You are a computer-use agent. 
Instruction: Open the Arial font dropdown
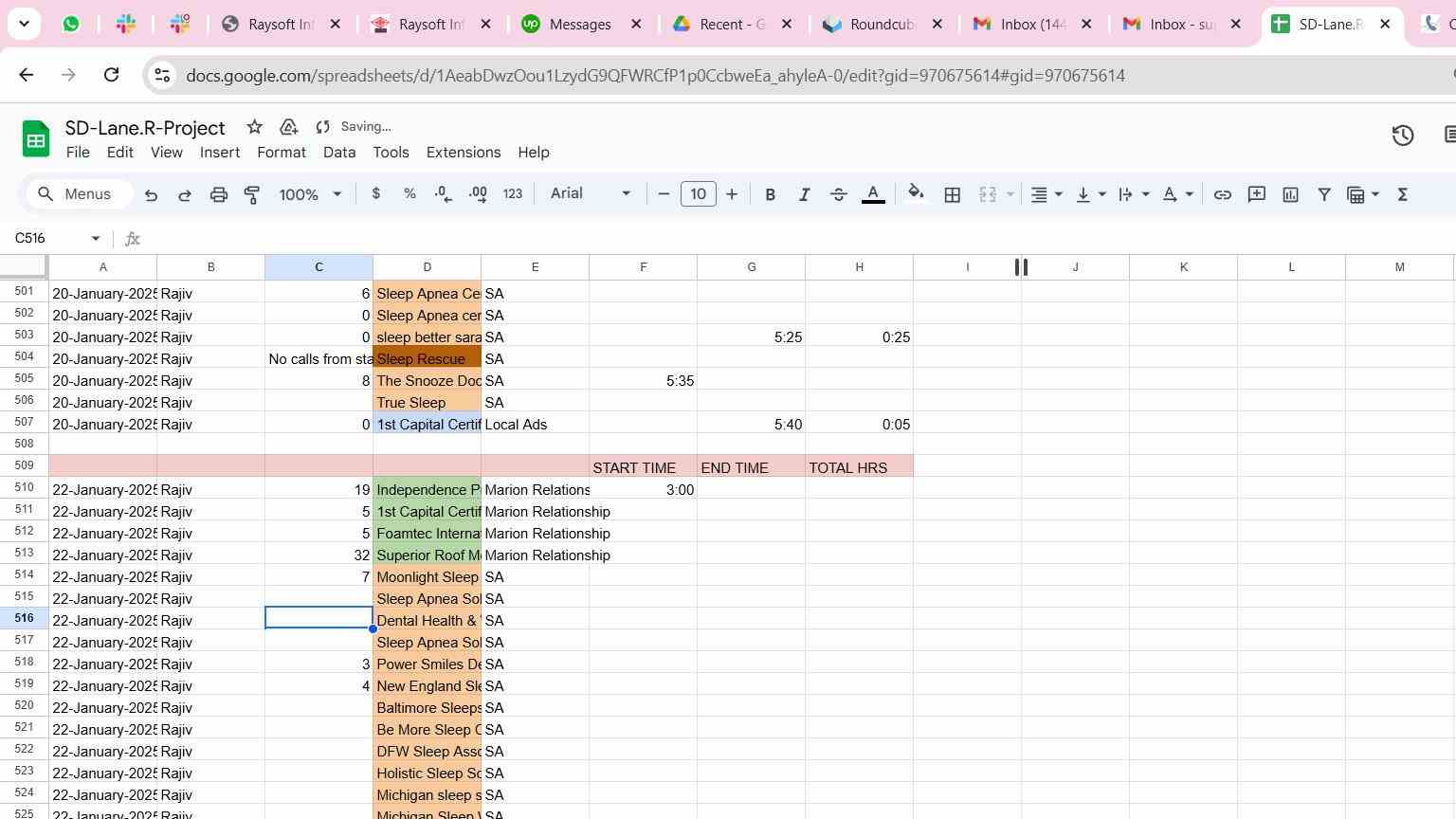[x=590, y=193]
